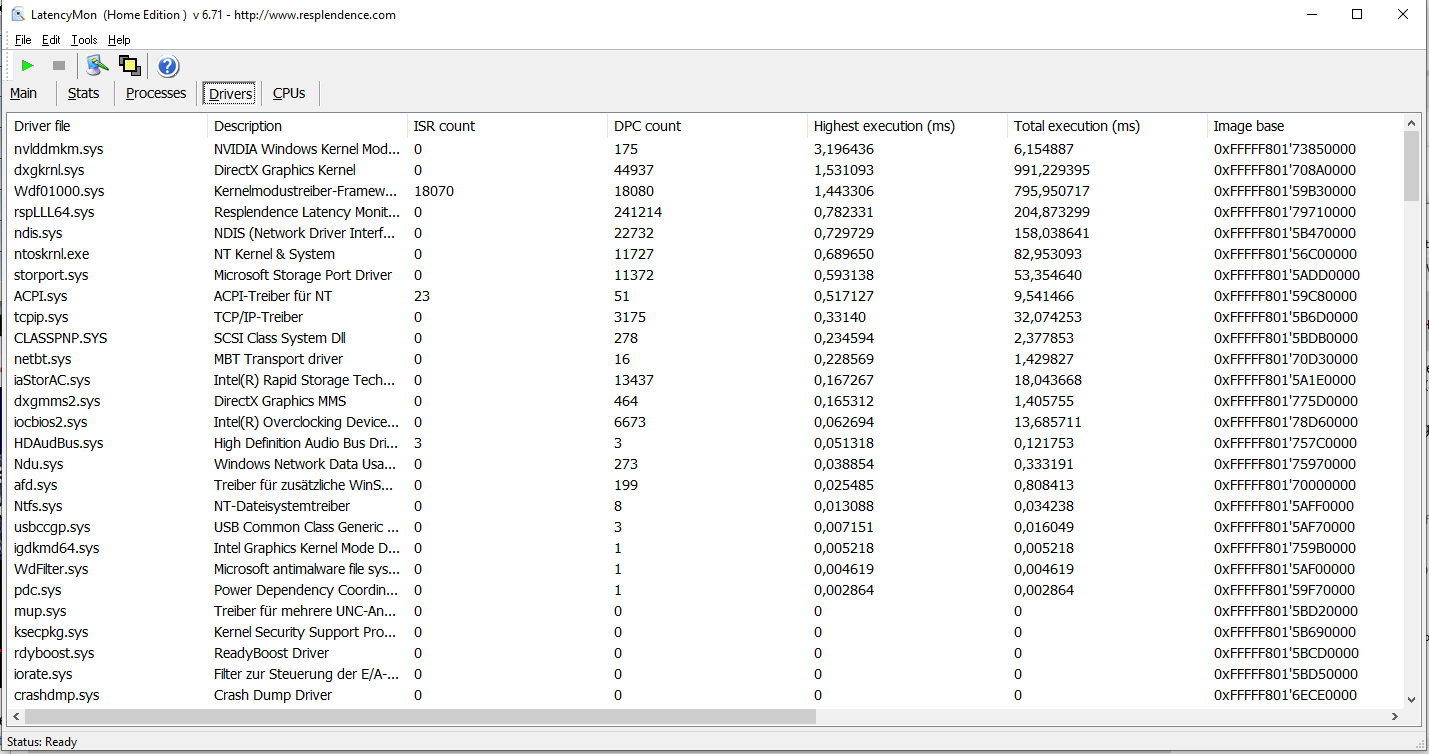
Task: Start monitoring with the green play icon
Action: [27, 66]
